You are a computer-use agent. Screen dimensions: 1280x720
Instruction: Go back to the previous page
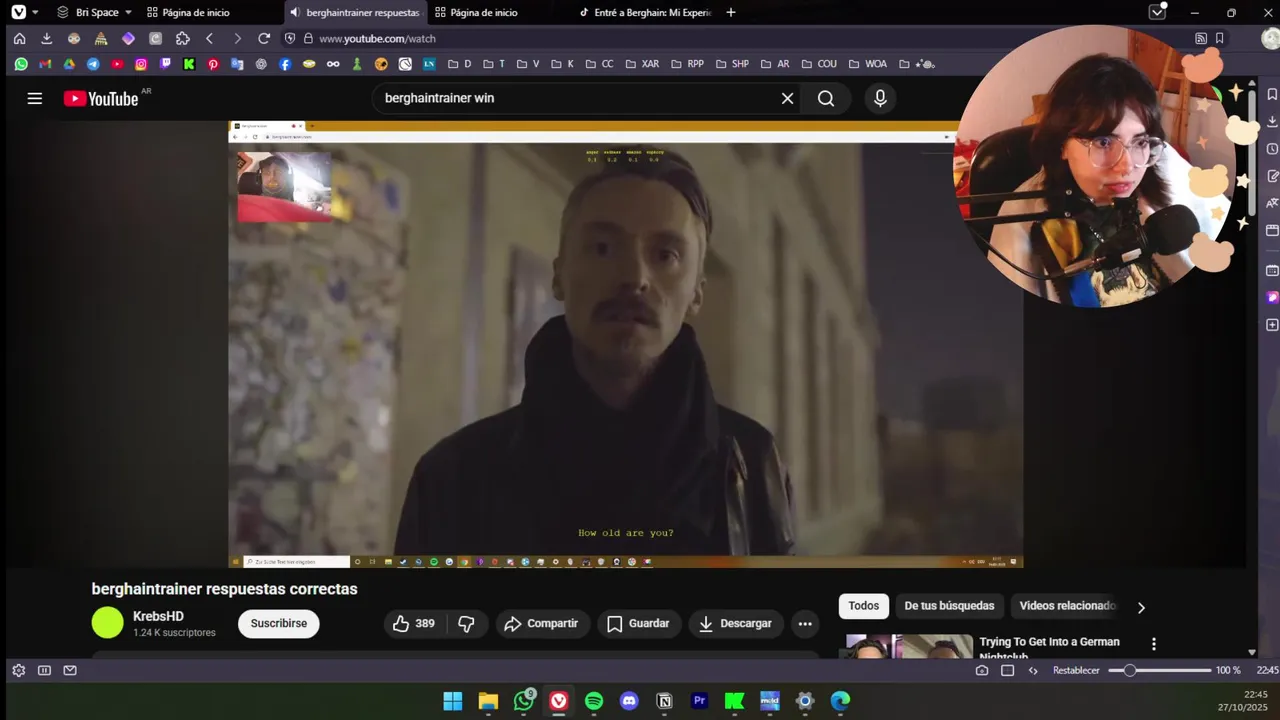coord(209,38)
